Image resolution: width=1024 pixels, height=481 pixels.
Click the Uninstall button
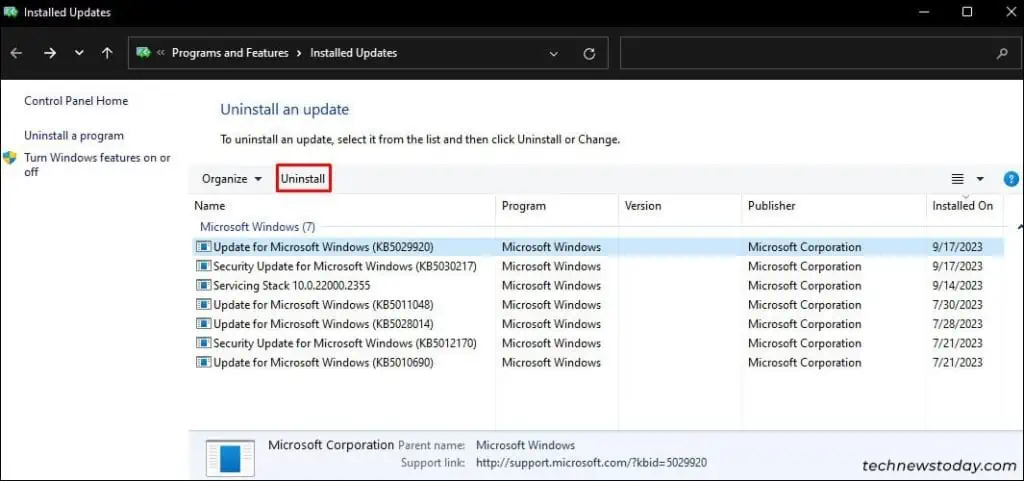303,179
